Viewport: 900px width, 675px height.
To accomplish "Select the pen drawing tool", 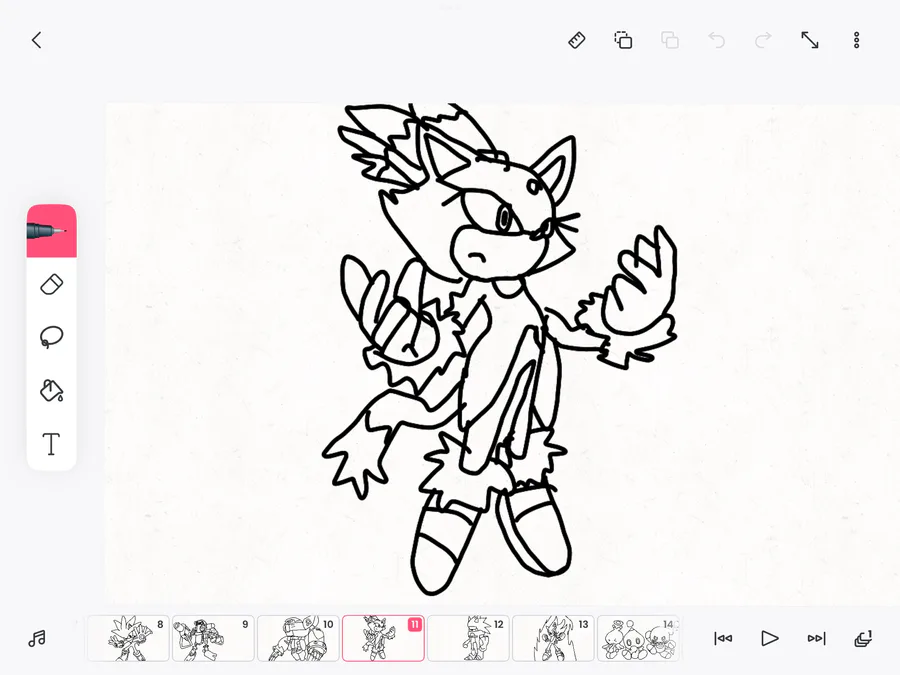I will (52, 231).
